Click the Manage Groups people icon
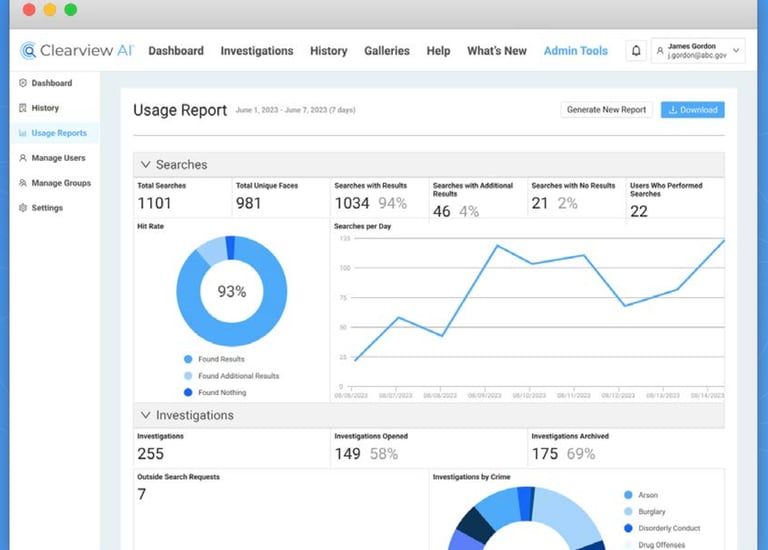The image size is (768, 550). click(23, 183)
